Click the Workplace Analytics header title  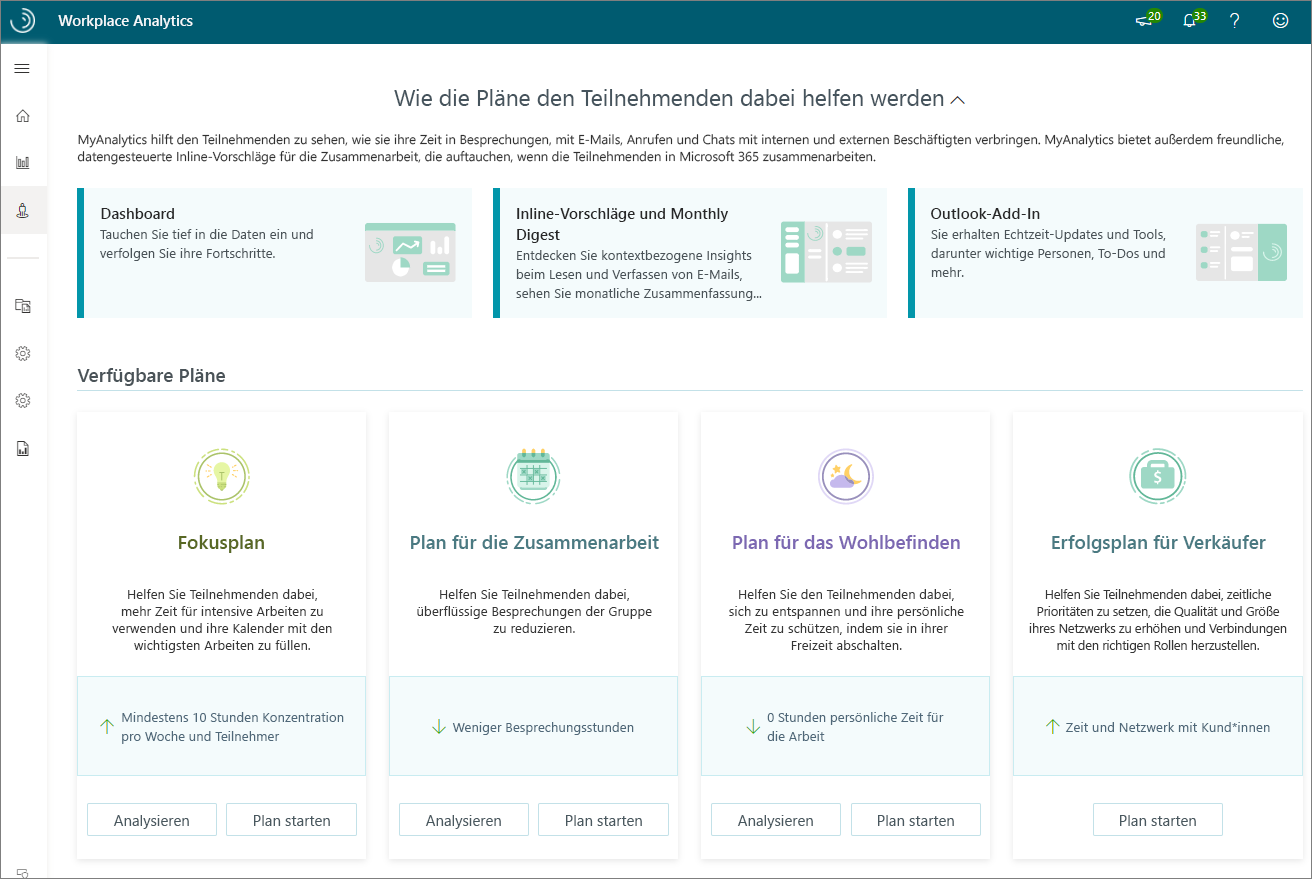click(126, 20)
